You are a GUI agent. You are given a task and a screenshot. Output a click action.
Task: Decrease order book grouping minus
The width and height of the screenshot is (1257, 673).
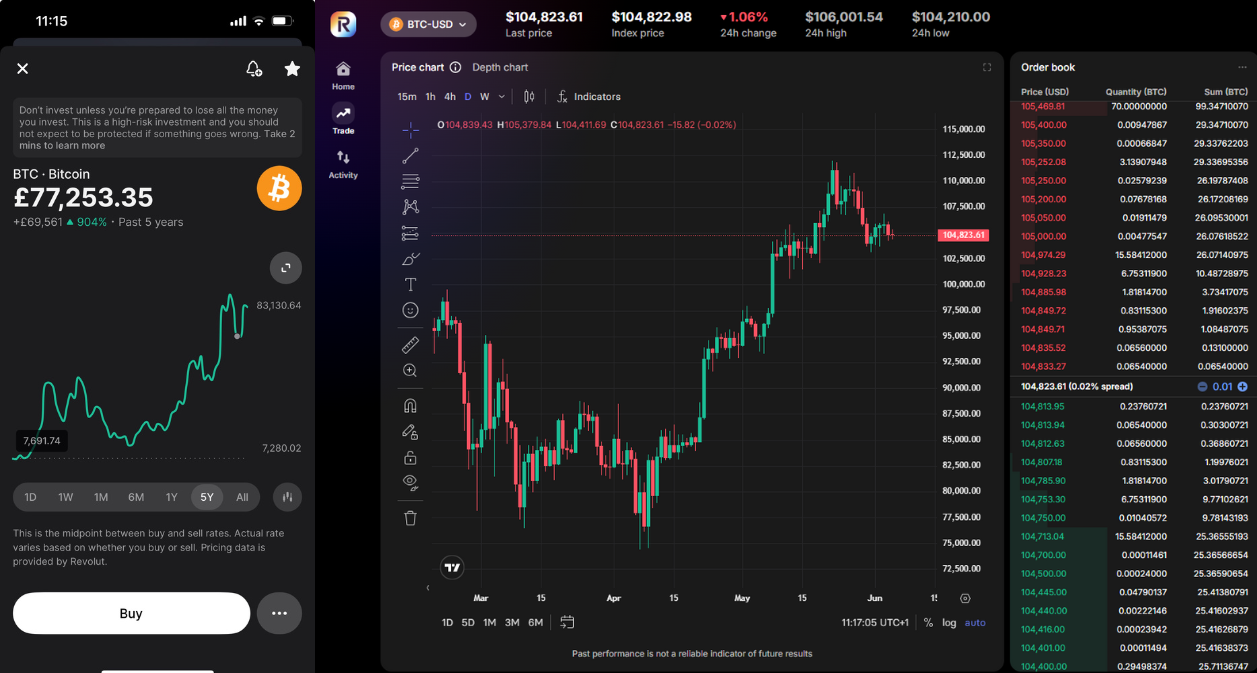(1202, 386)
